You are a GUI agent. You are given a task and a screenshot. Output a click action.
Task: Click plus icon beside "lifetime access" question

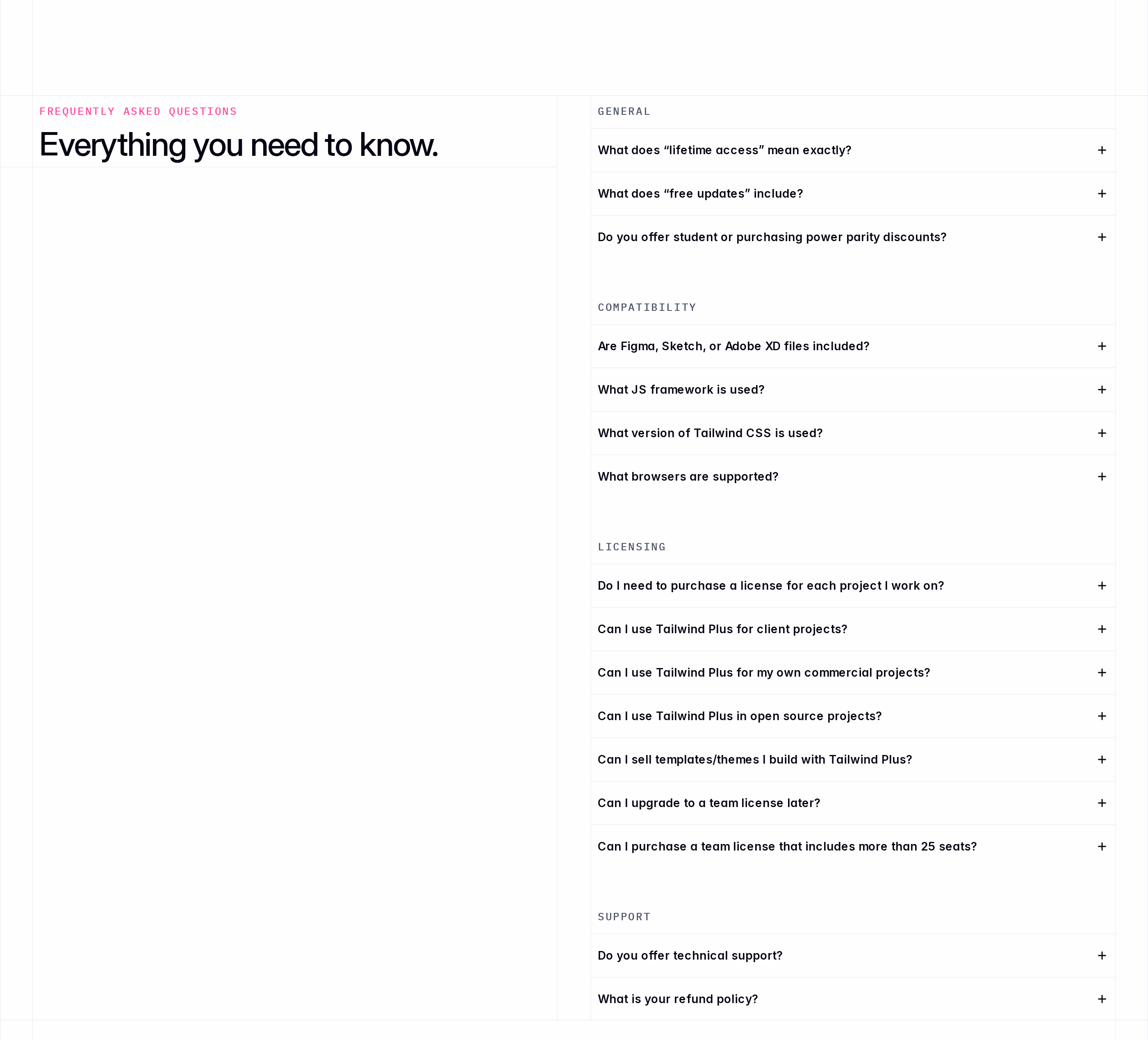pyautogui.click(x=1101, y=151)
